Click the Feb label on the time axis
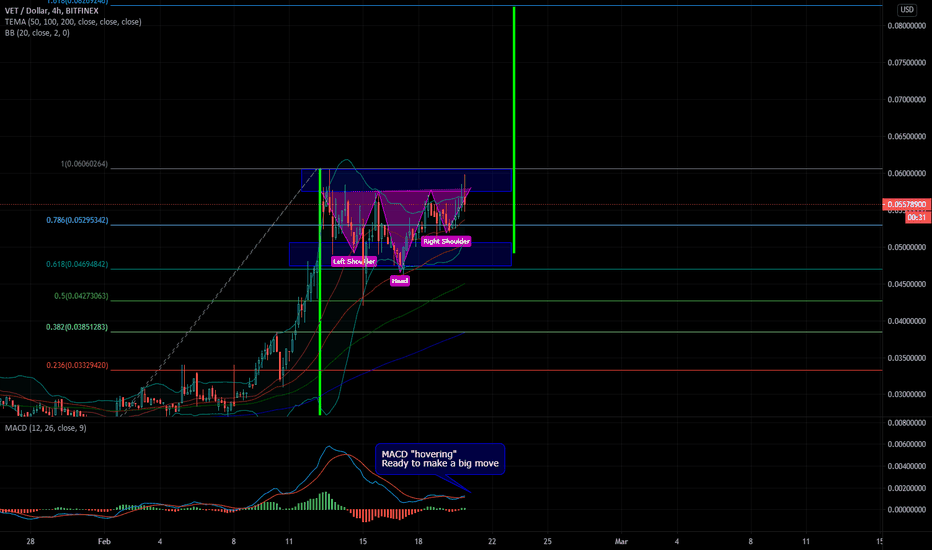Viewport: 932px width, 550px height. (104, 541)
